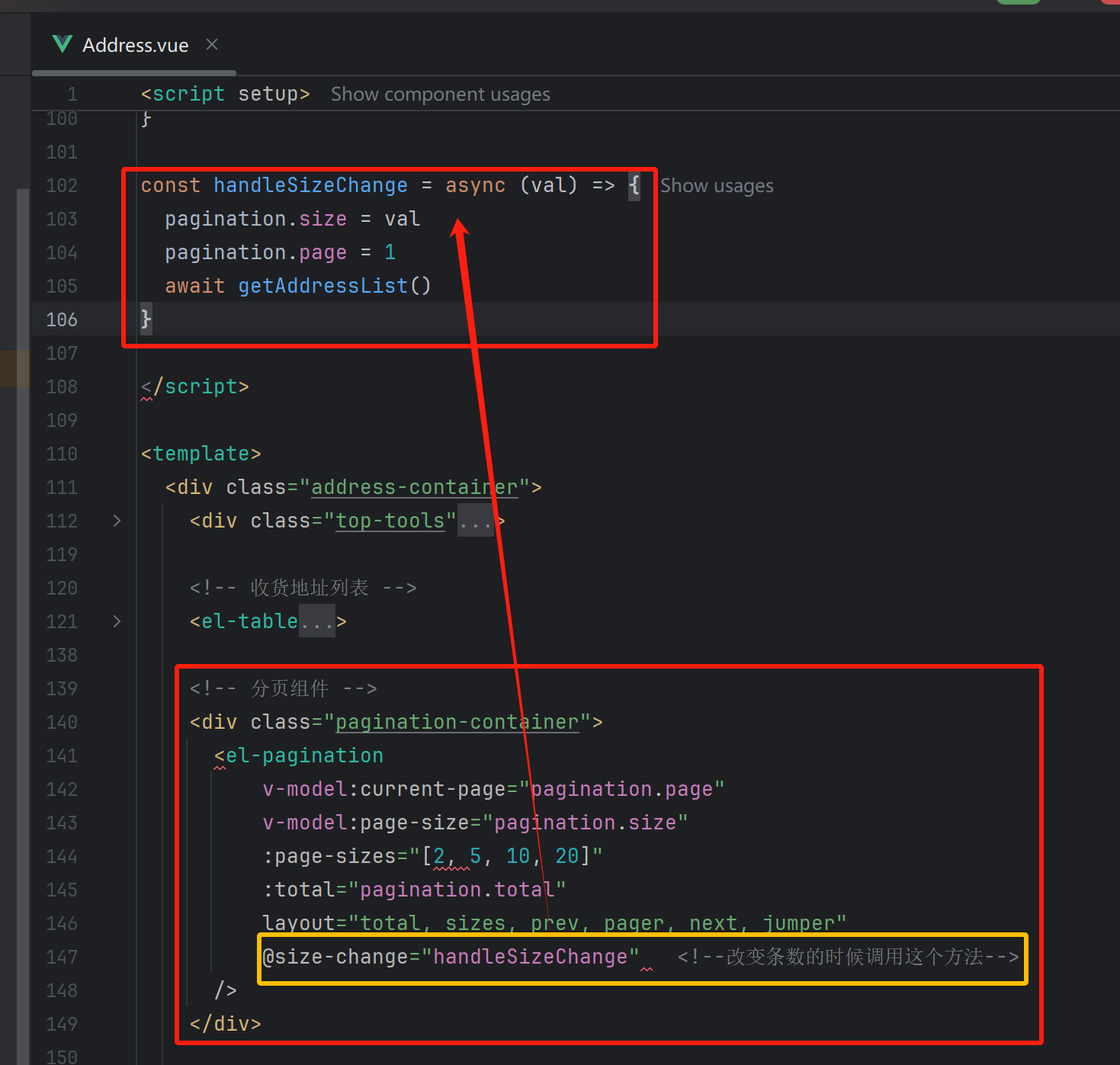The height and width of the screenshot is (1065, 1120).
Task: Click line number 147 in gutter
Action: click(x=62, y=957)
